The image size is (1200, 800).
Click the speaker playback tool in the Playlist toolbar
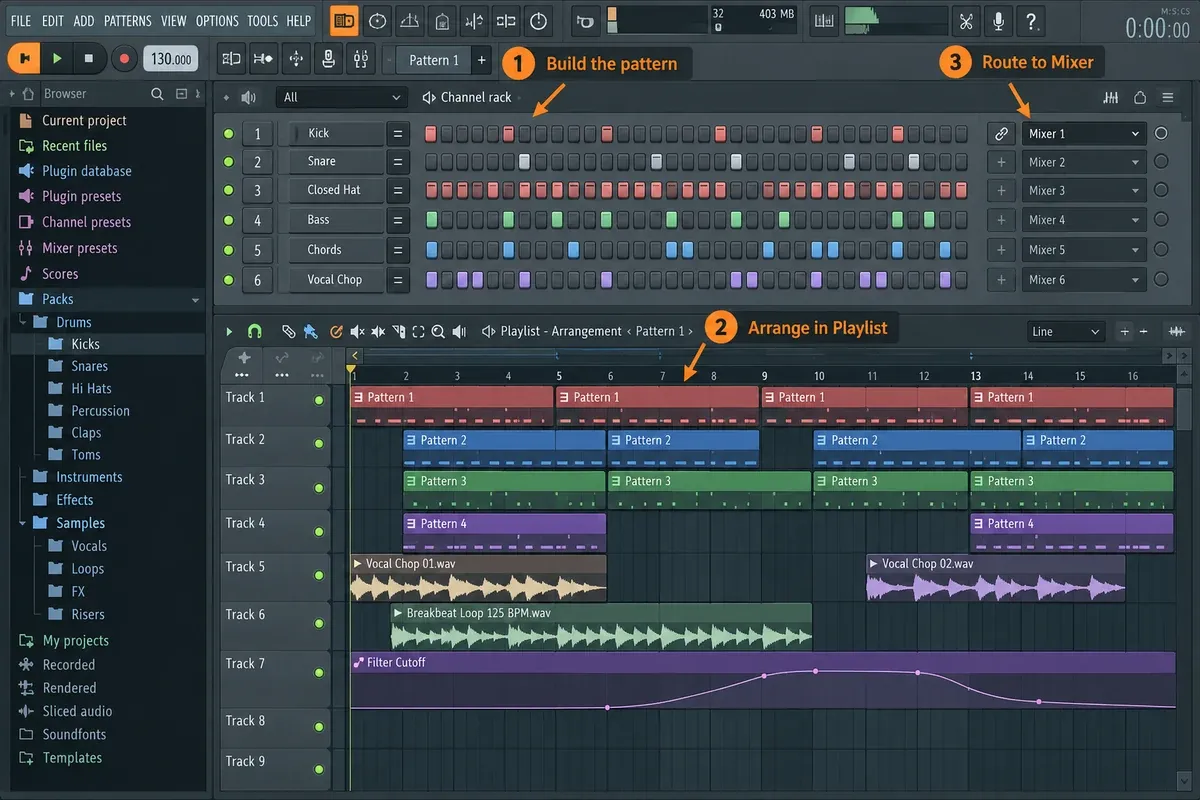pos(459,331)
